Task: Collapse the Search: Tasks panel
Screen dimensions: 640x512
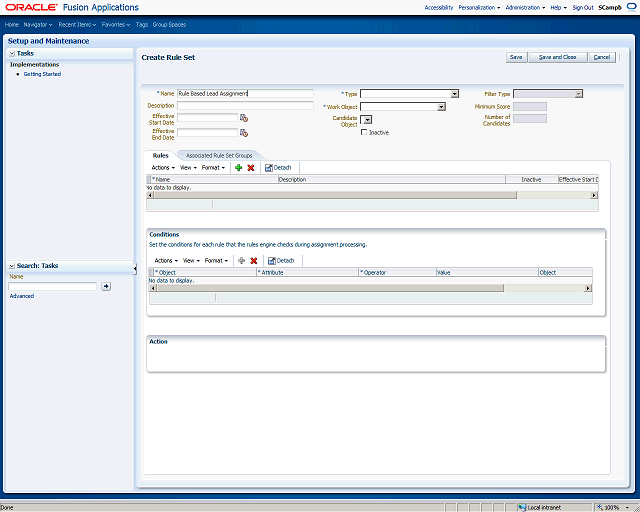Action: 12,266
